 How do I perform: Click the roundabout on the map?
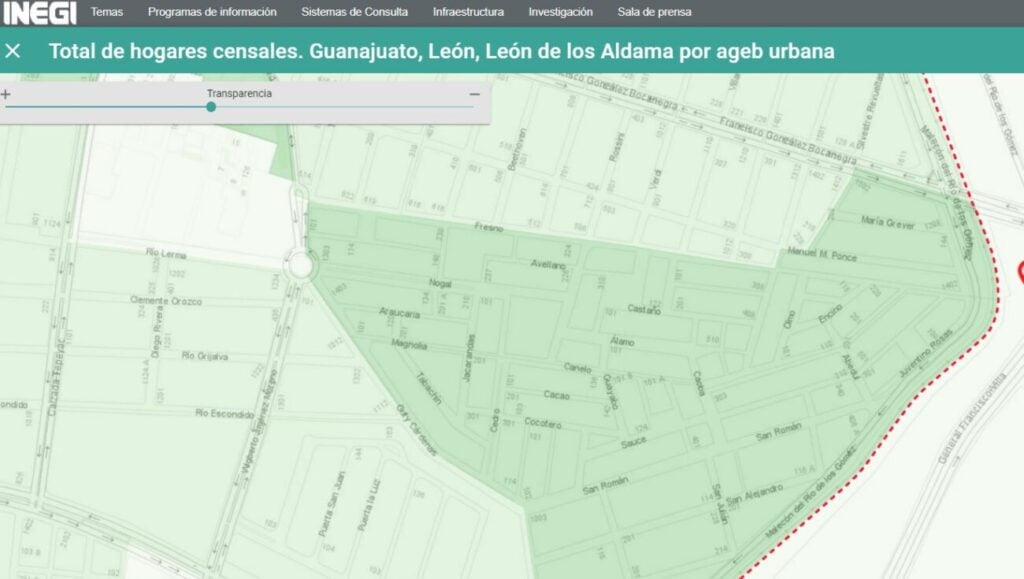click(x=299, y=266)
